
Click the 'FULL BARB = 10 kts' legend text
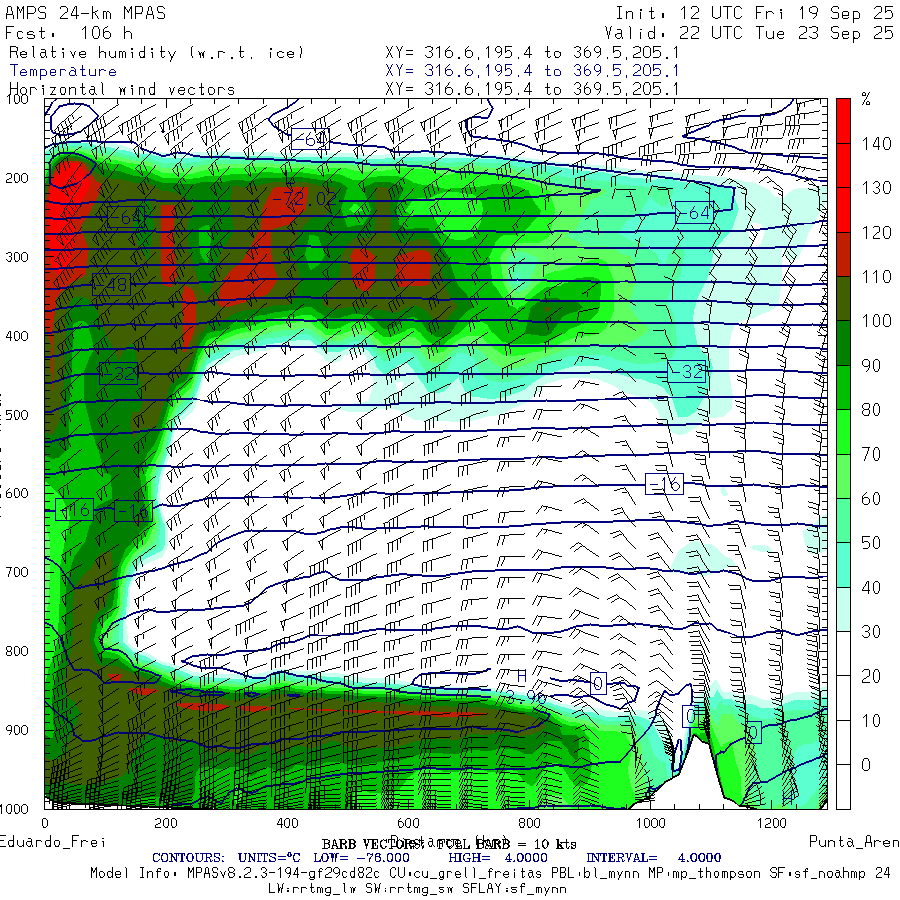506,844
